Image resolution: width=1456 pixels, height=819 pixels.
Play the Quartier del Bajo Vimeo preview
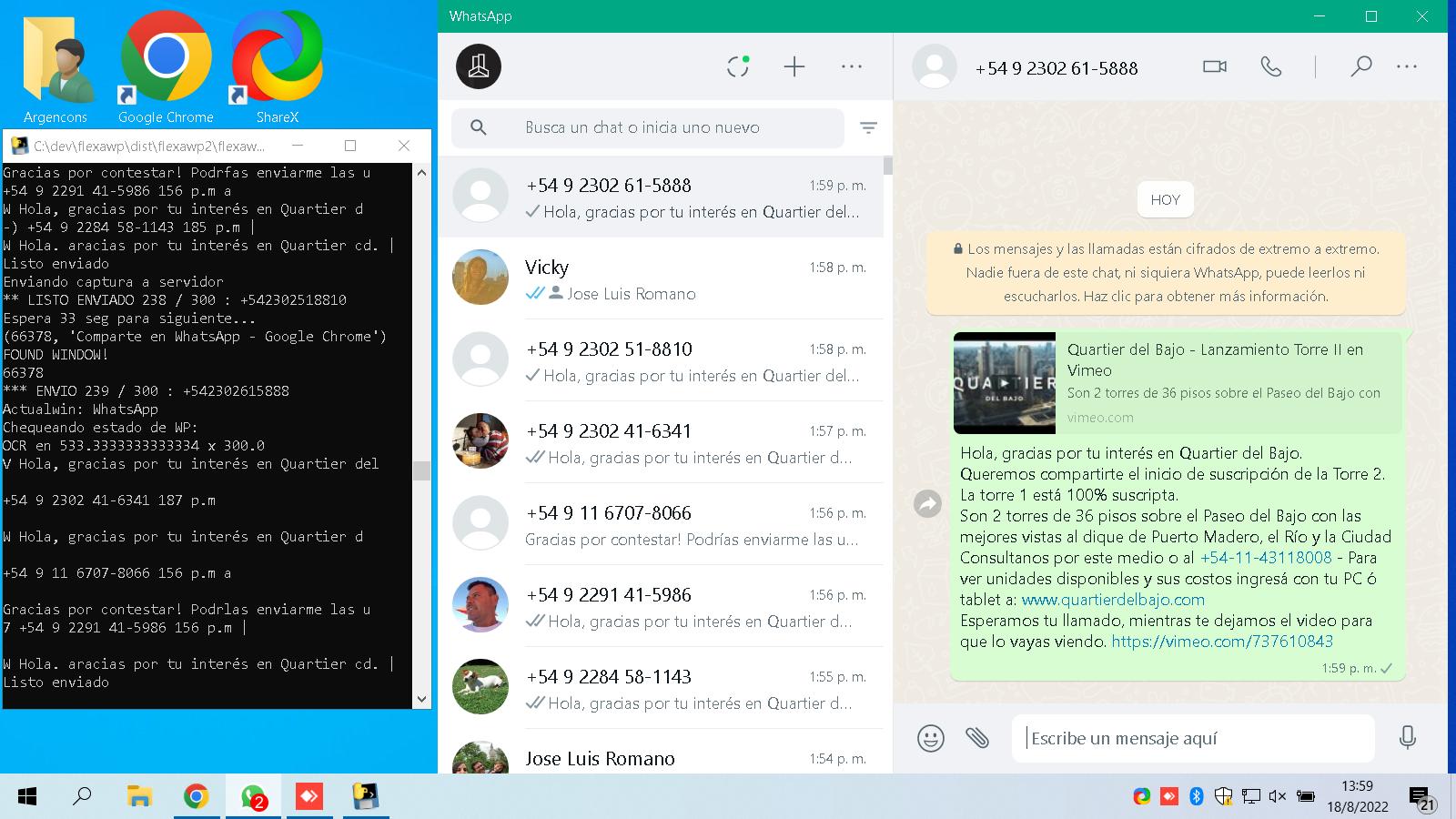click(x=1005, y=383)
